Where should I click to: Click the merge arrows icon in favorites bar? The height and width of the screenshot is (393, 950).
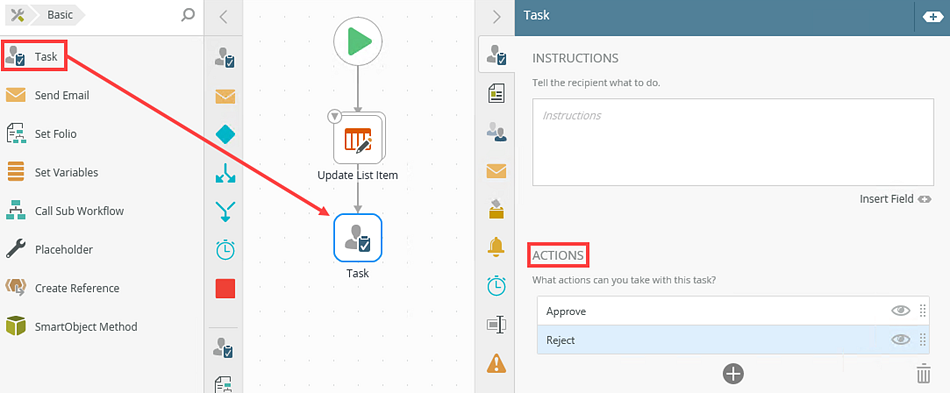pyautogui.click(x=225, y=211)
